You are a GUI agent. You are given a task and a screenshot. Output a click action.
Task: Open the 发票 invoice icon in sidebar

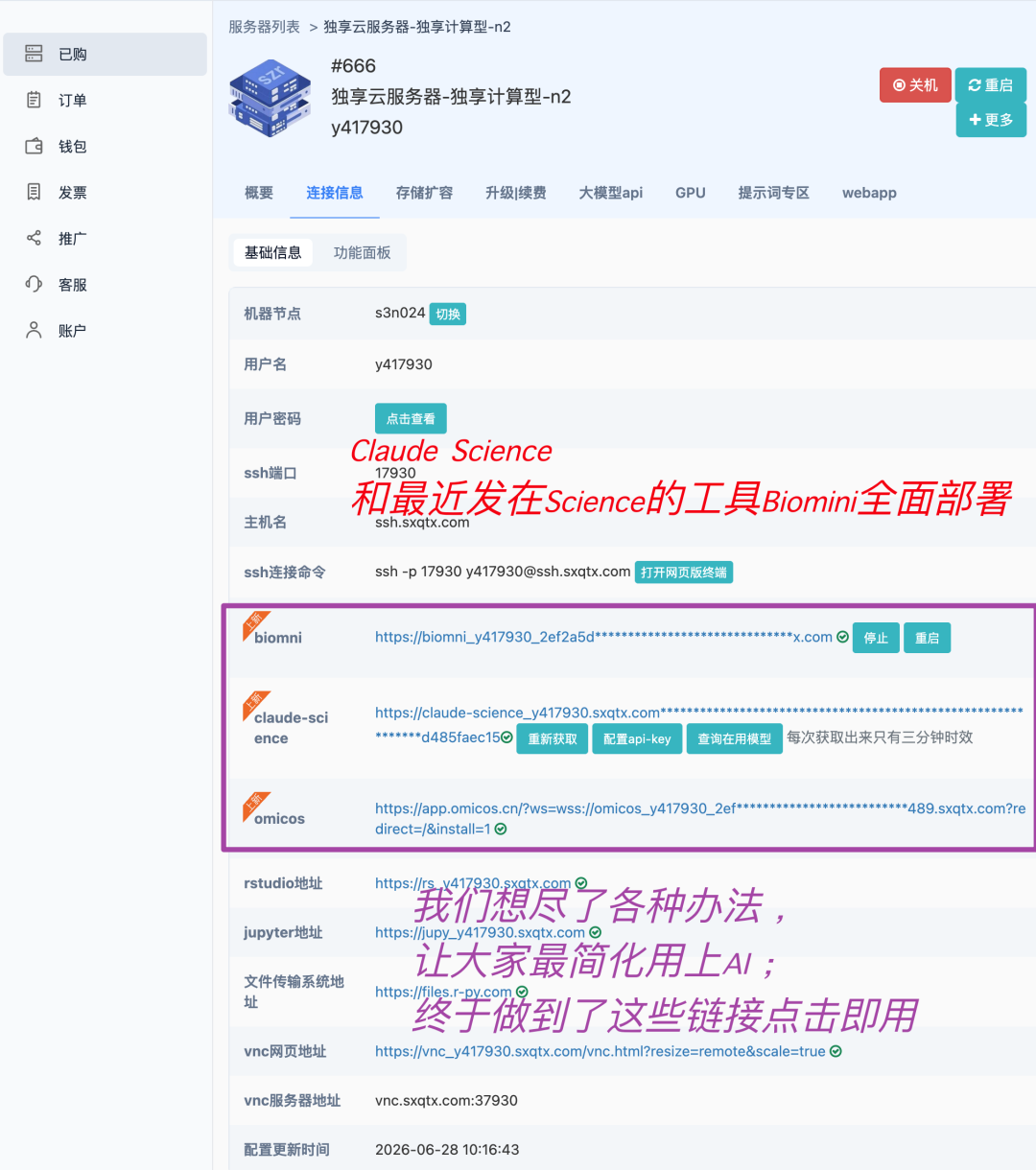point(34,192)
